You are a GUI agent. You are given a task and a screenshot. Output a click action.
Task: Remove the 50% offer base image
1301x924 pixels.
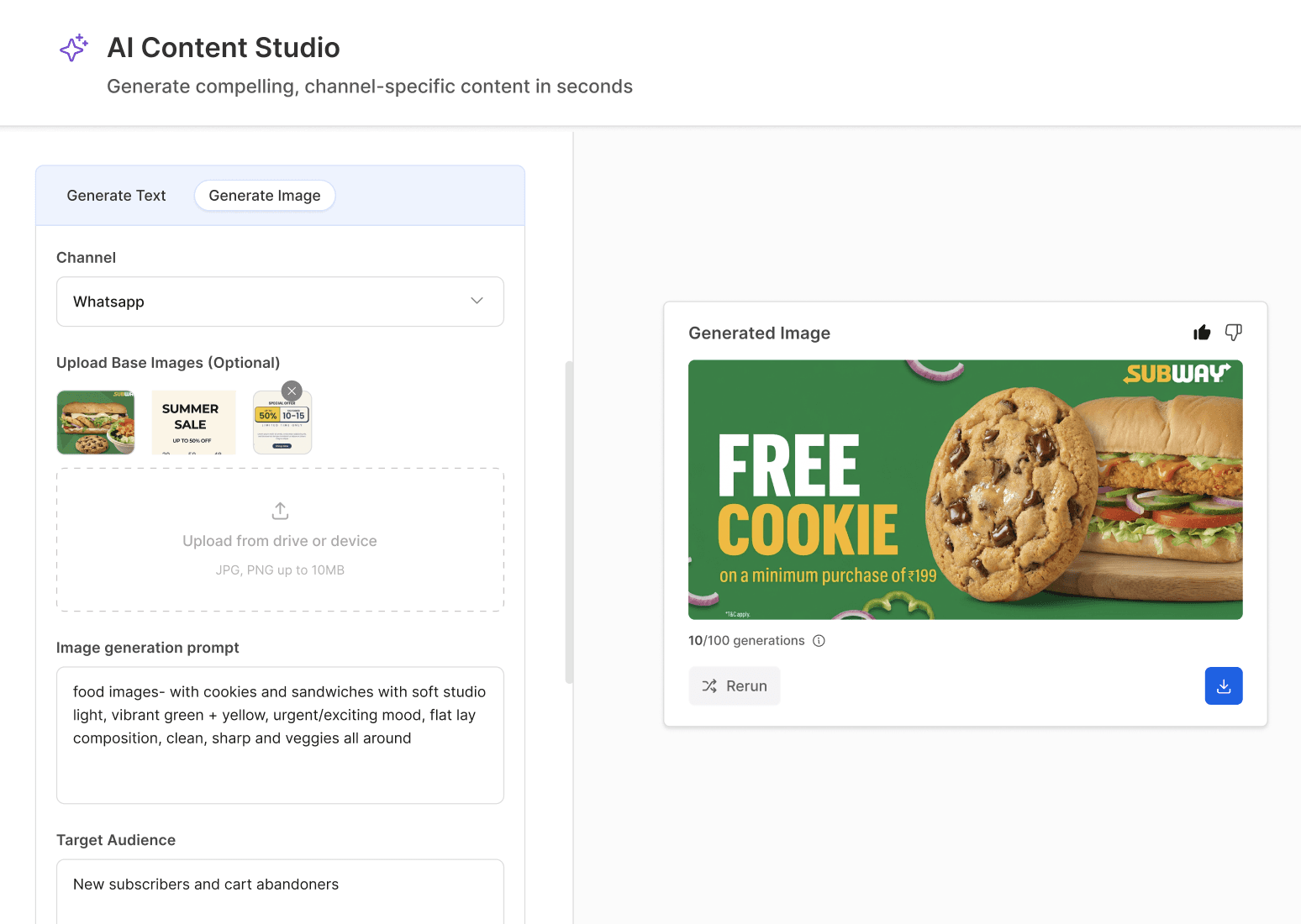292,391
